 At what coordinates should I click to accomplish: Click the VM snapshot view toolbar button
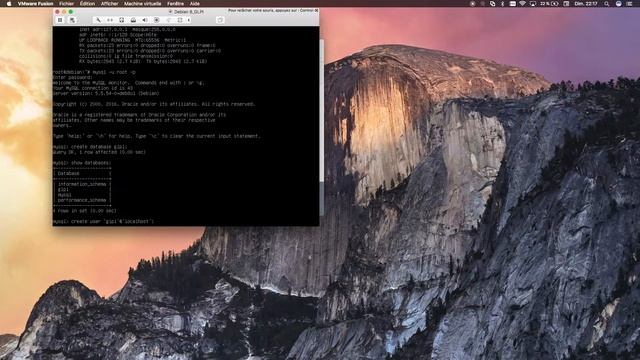coord(72,20)
